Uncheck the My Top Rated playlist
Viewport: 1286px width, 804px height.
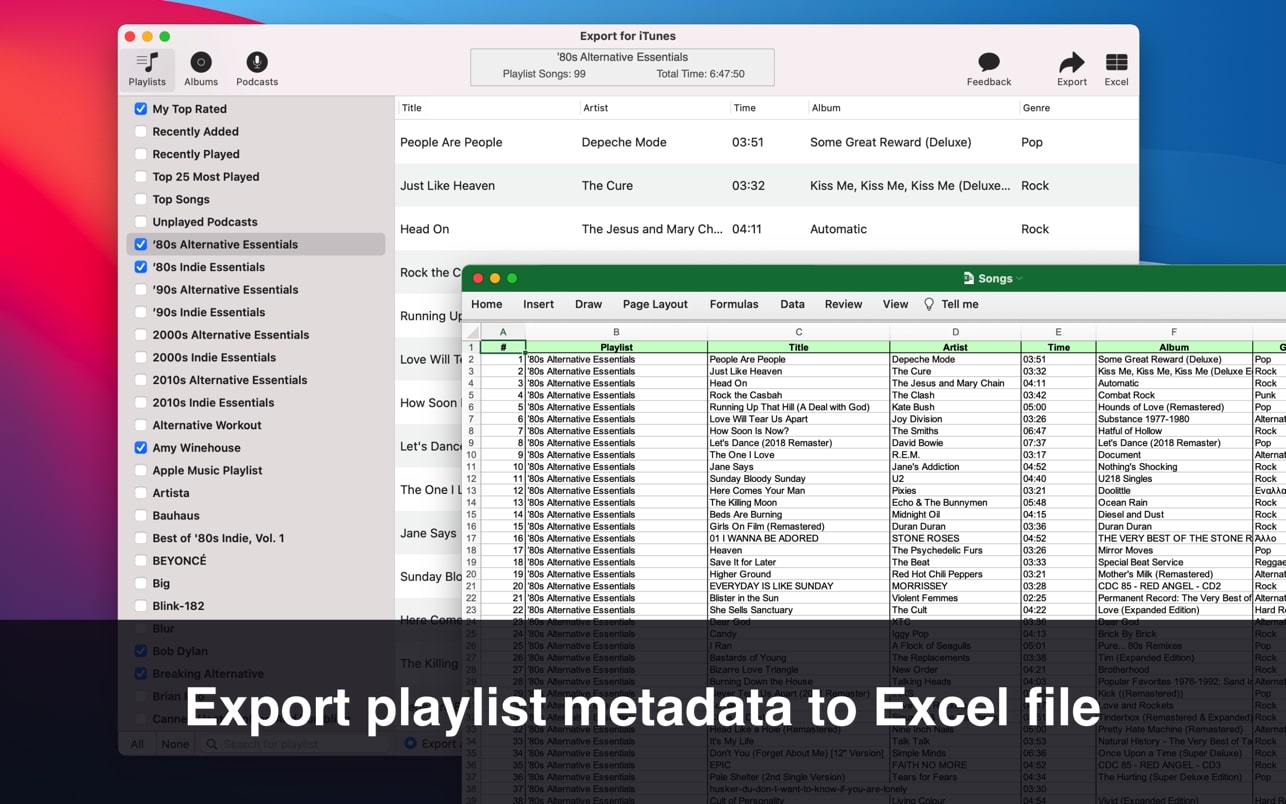coord(141,109)
